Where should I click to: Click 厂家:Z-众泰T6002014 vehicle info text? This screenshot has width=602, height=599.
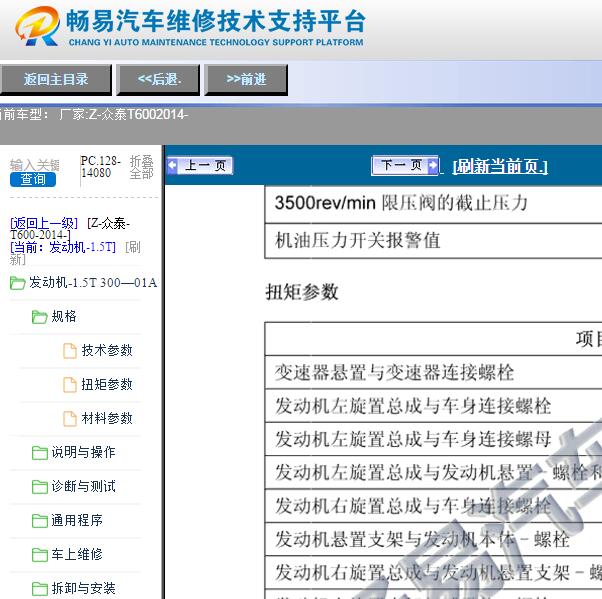[x=124, y=114]
